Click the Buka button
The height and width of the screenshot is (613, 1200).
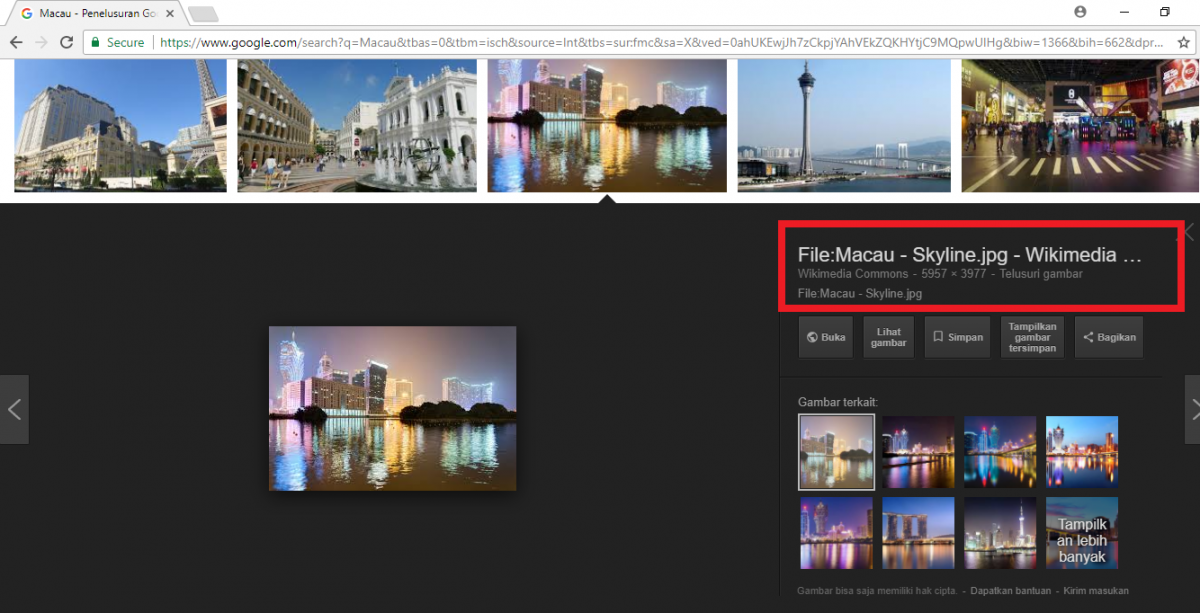pyautogui.click(x=825, y=337)
